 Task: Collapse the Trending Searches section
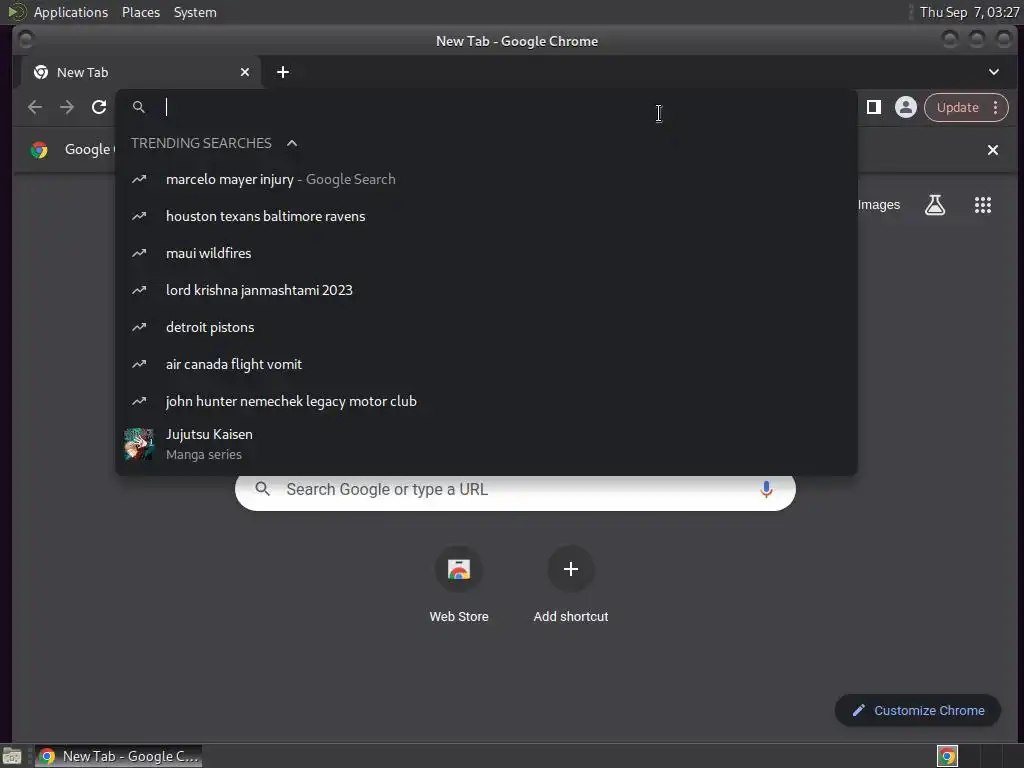pyautogui.click(x=292, y=143)
